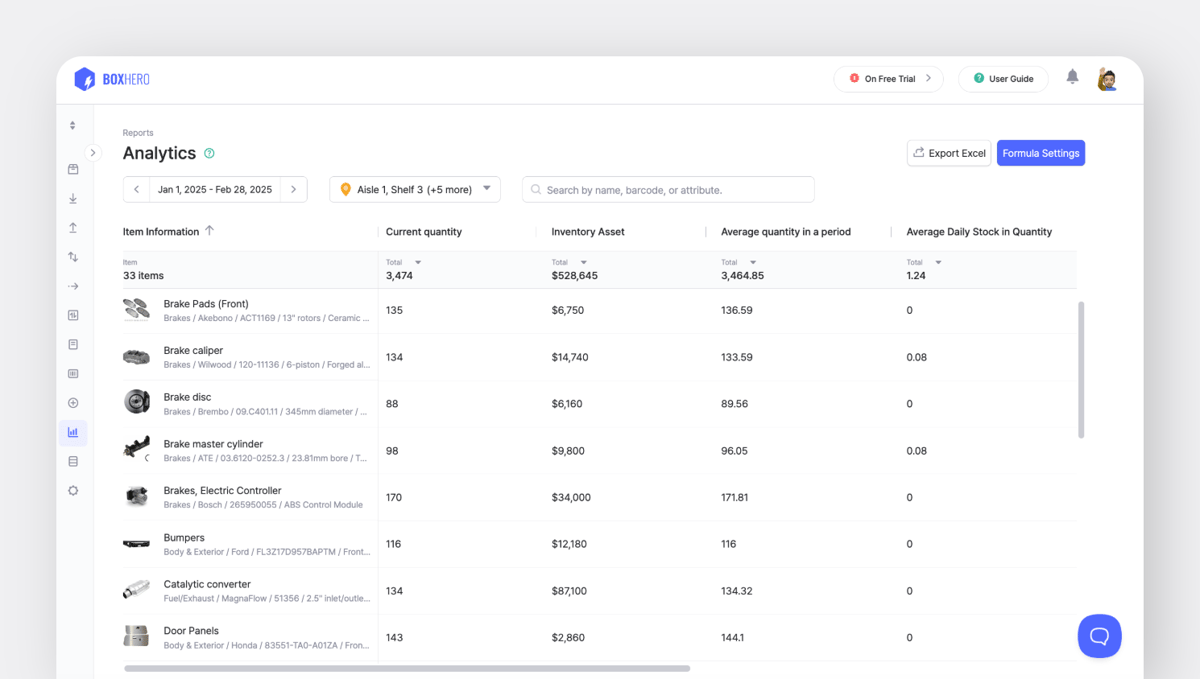Go to the next date range
The height and width of the screenshot is (679, 1200).
[x=293, y=189]
